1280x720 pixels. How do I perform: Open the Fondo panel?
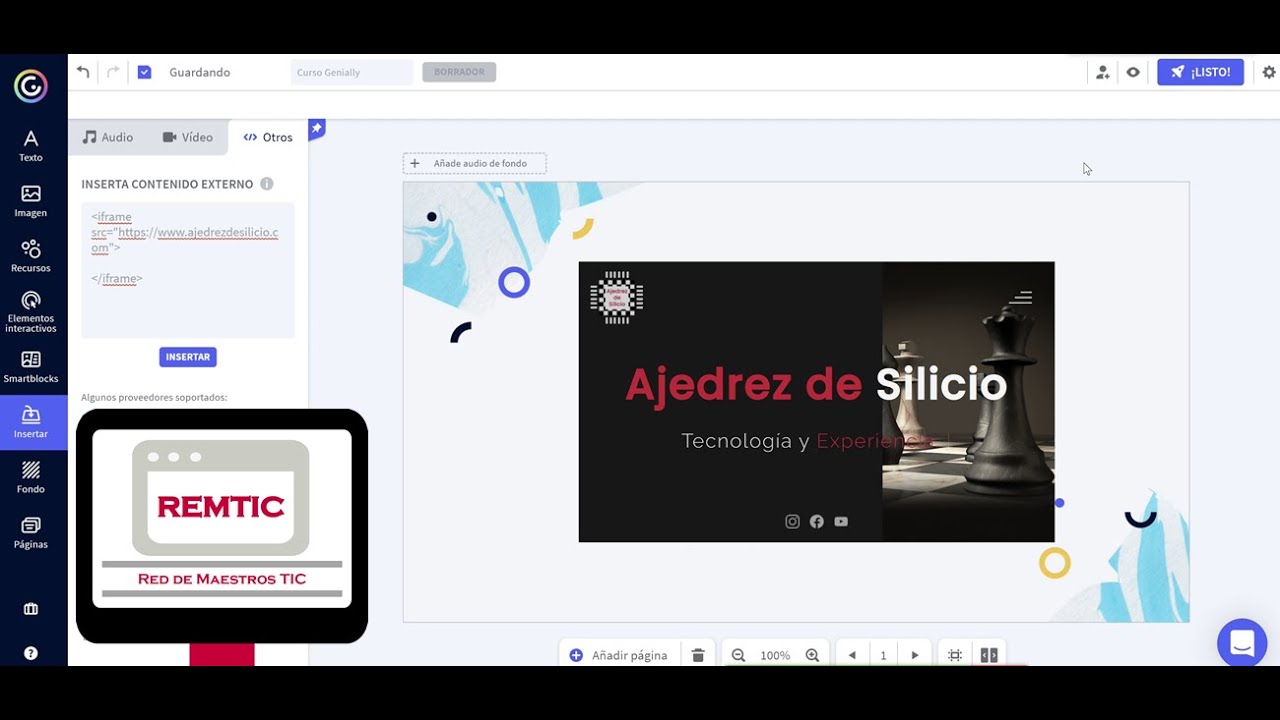tap(31, 477)
